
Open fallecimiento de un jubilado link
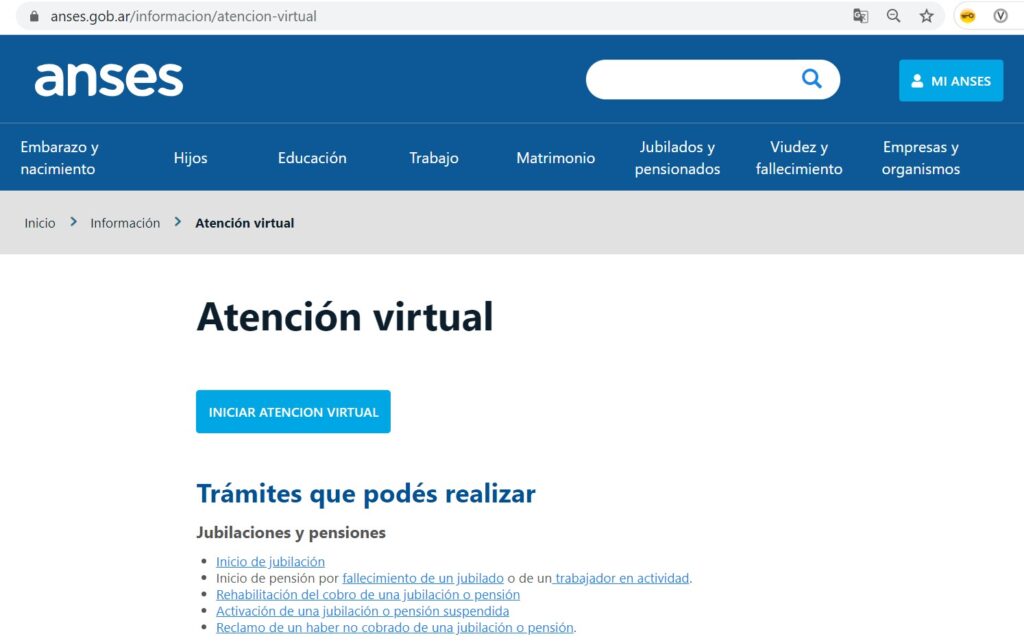click(423, 578)
